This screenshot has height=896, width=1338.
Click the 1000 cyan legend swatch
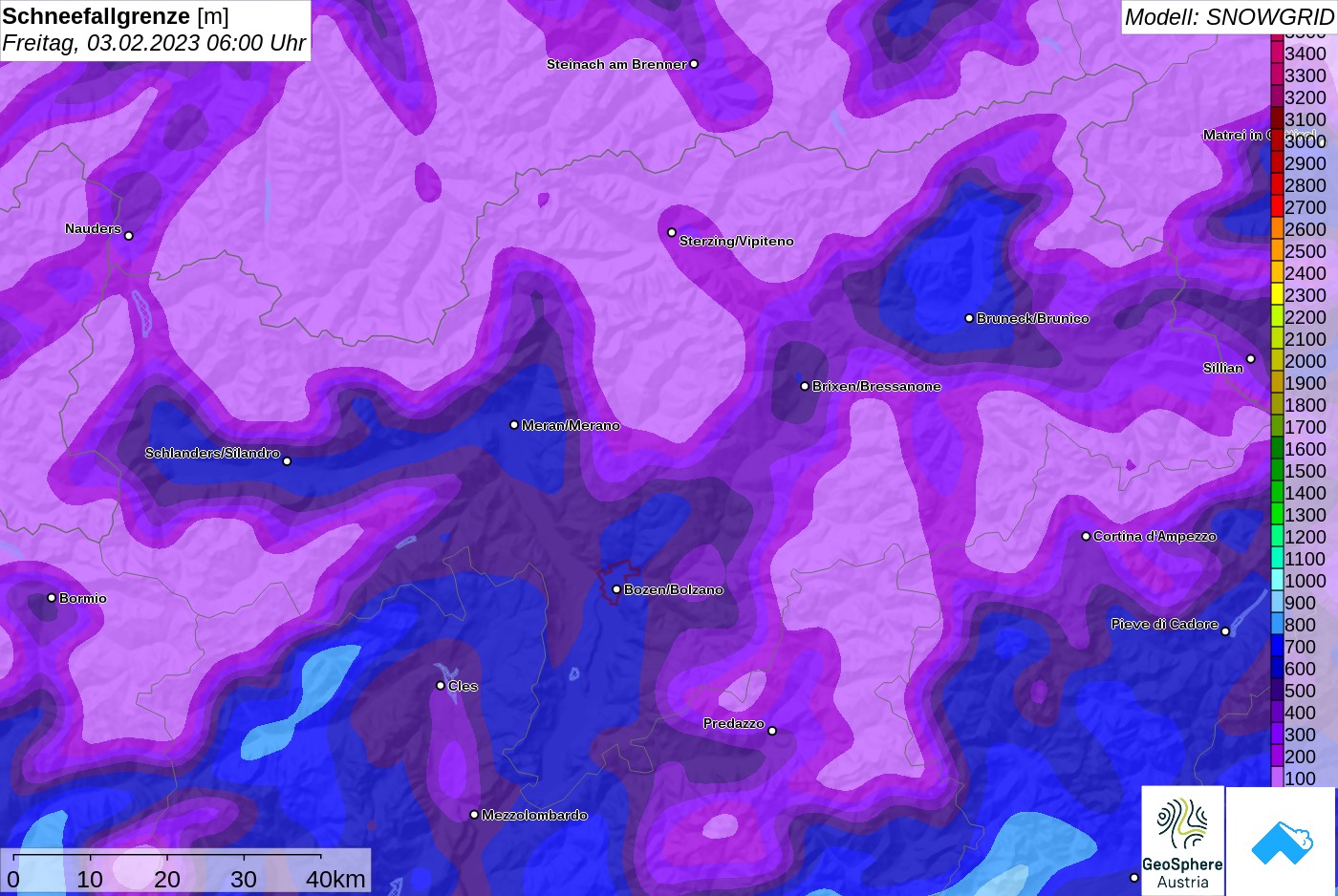(x=1277, y=581)
